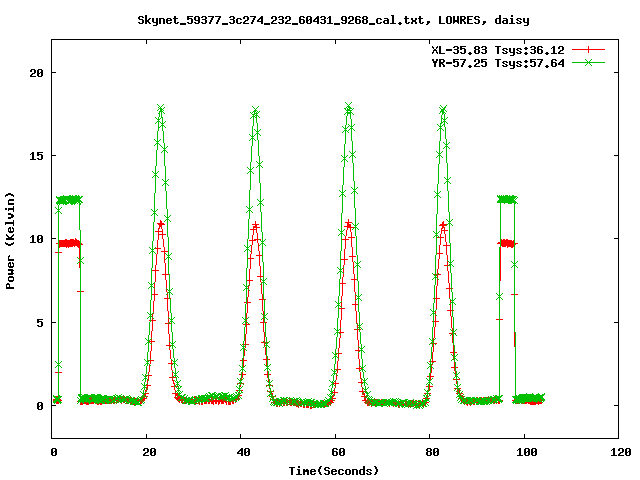
Task: Select legend entry XL-35.83 Tsys:36.12
Action: (x=498, y=50)
